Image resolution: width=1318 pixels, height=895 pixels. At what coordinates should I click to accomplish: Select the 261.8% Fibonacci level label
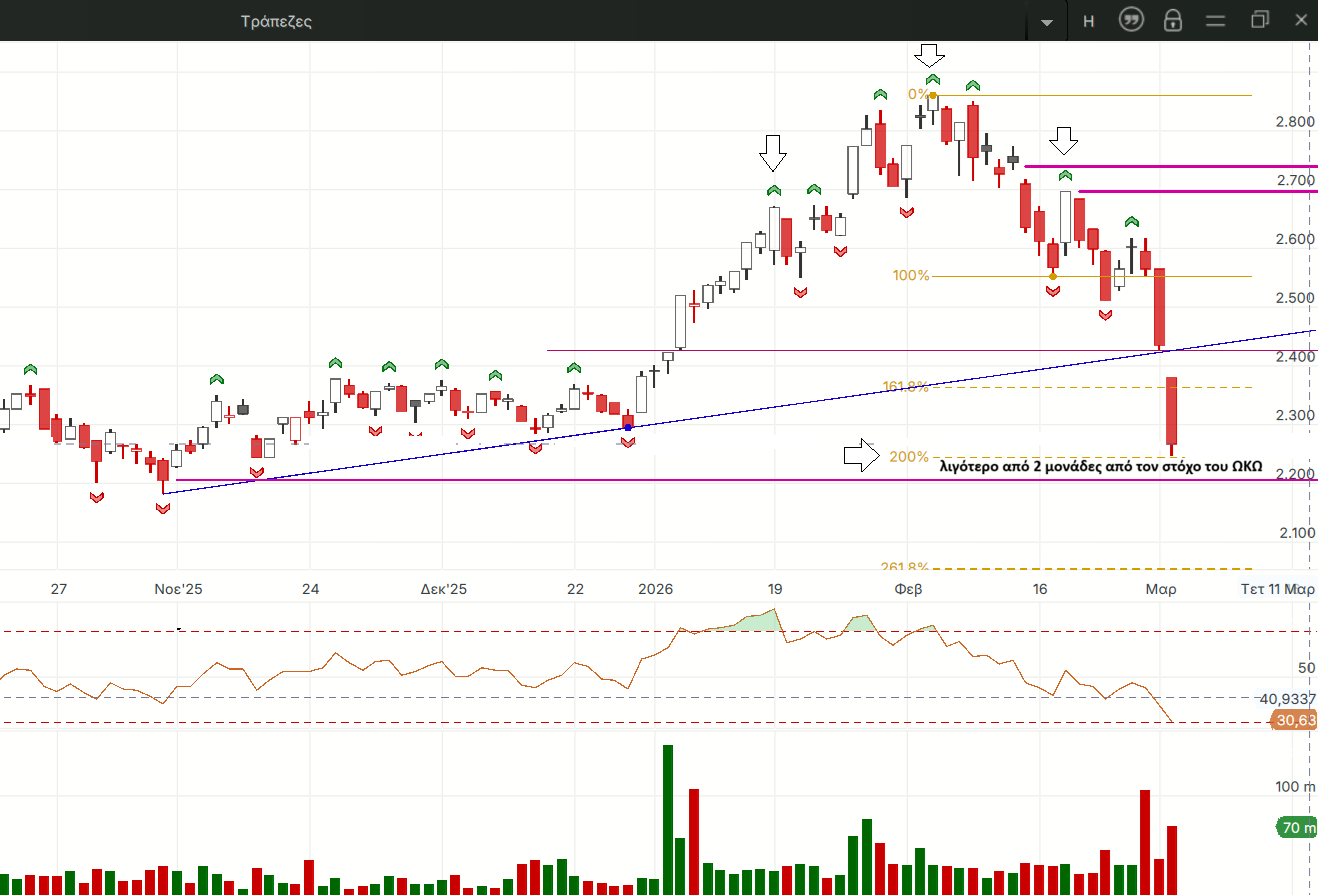click(905, 567)
